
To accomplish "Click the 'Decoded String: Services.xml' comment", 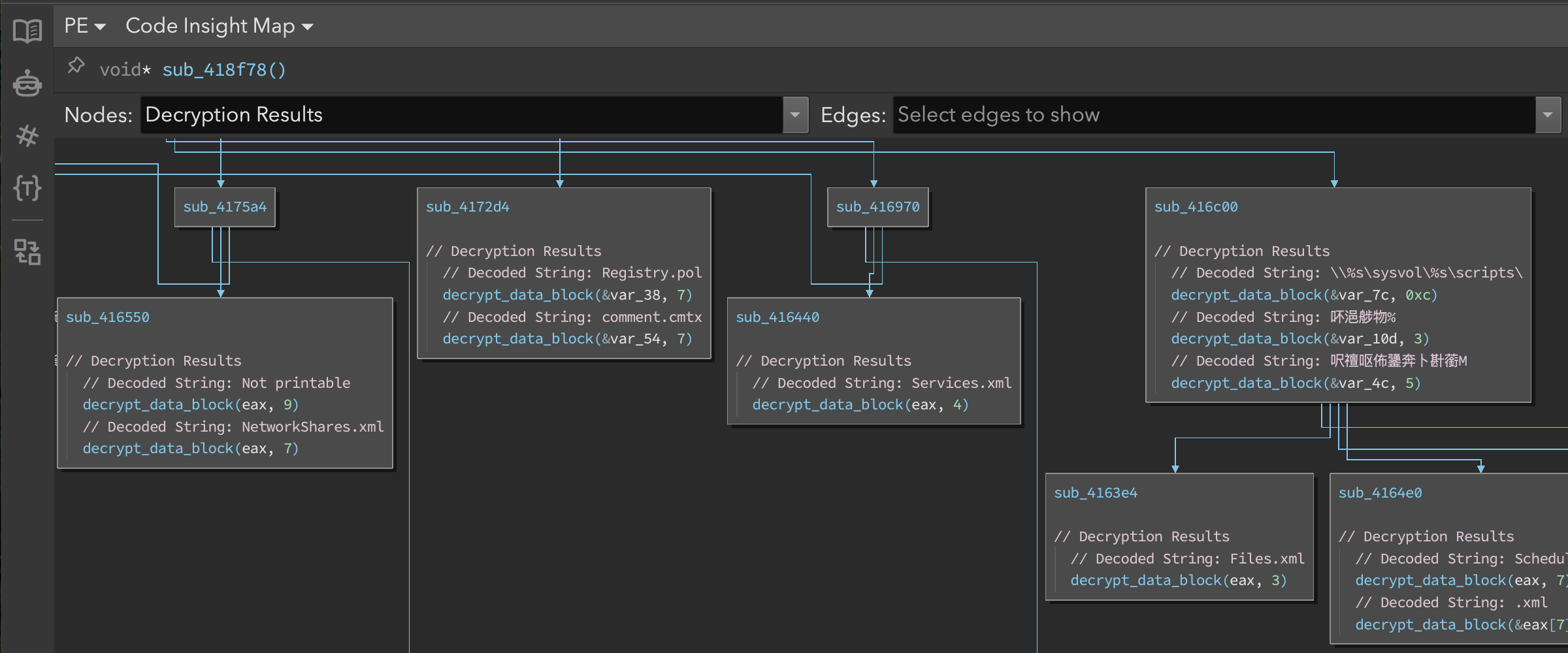I will point(882,383).
